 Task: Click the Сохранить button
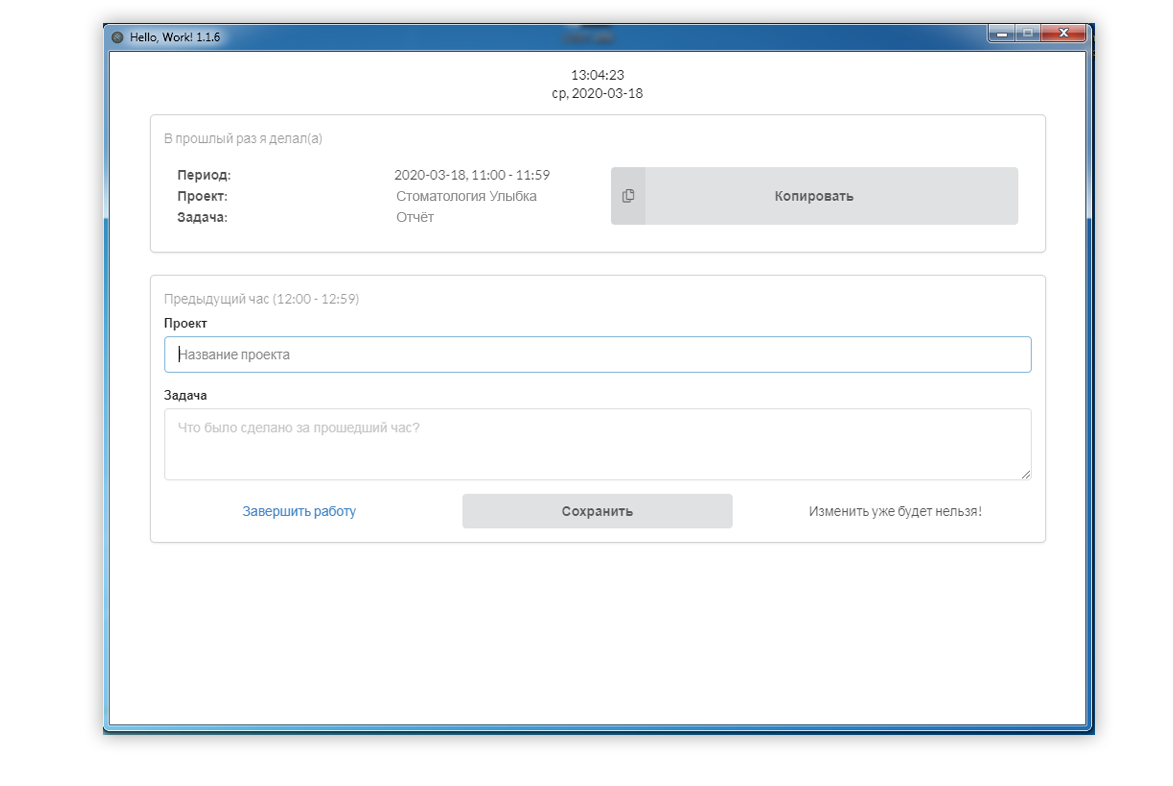597,512
